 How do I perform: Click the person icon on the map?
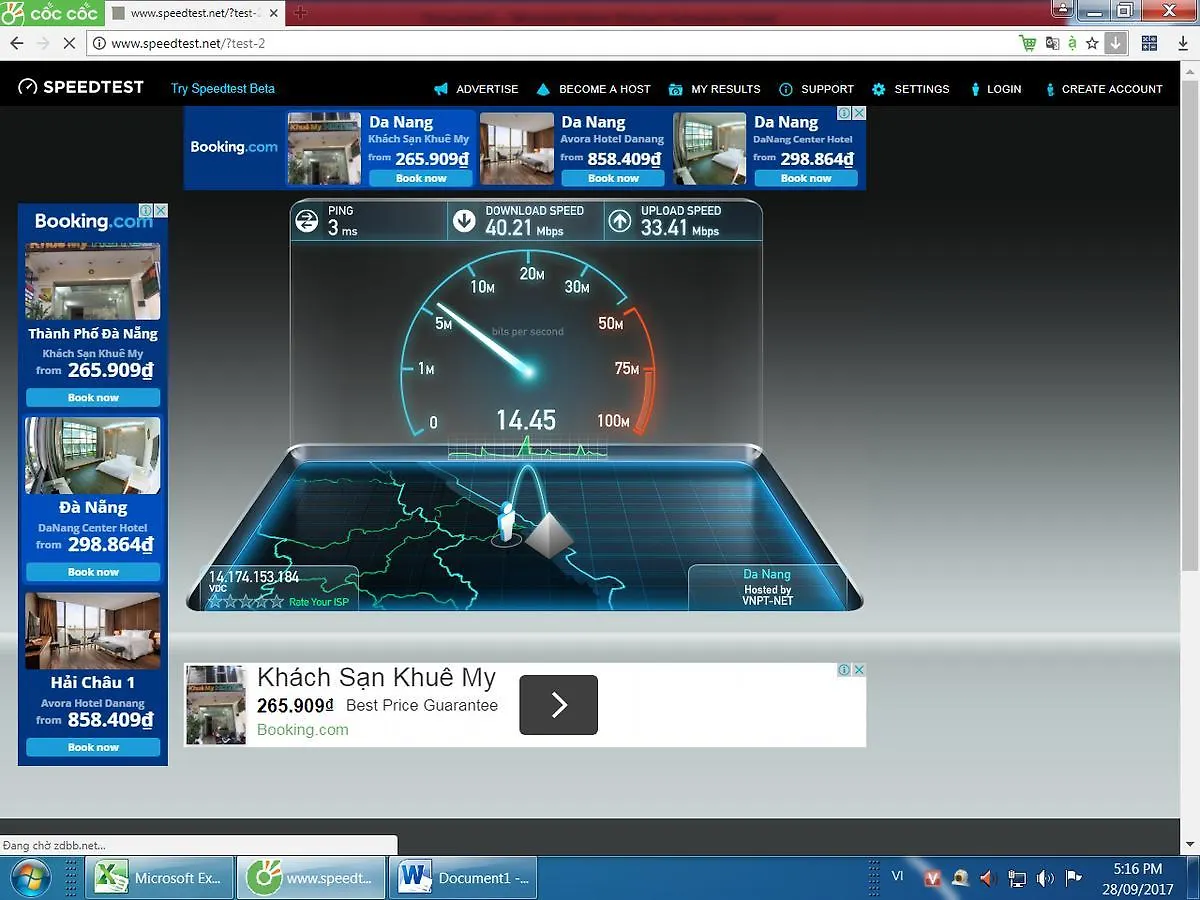[x=507, y=521]
